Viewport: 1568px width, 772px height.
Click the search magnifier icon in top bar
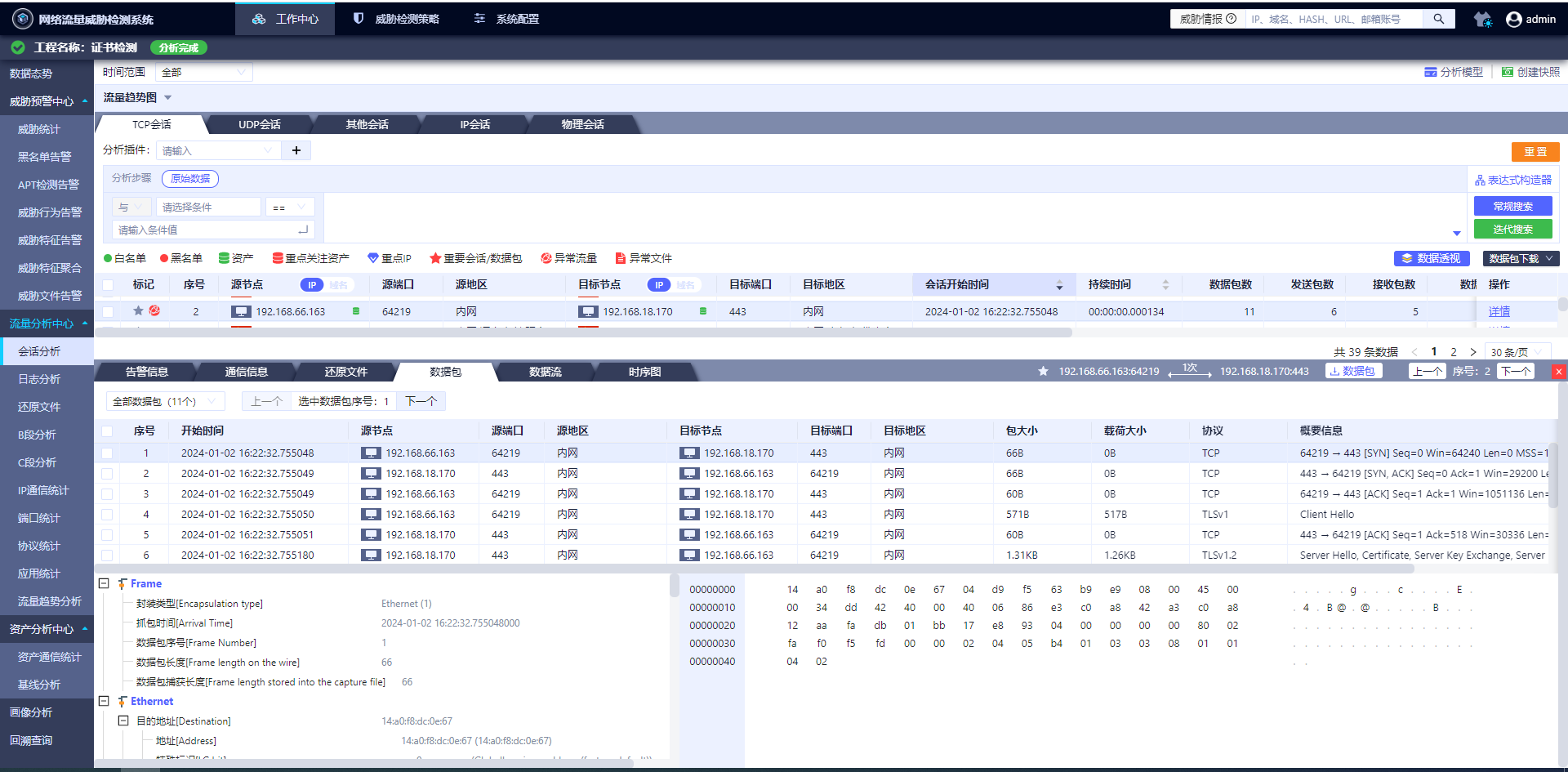(x=1439, y=19)
